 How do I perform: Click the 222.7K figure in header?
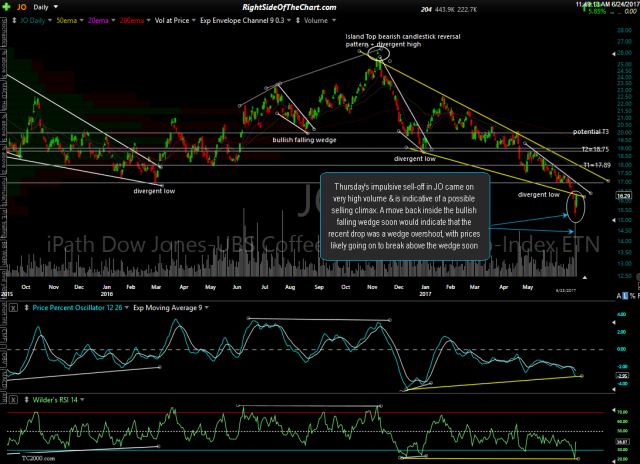467,9
